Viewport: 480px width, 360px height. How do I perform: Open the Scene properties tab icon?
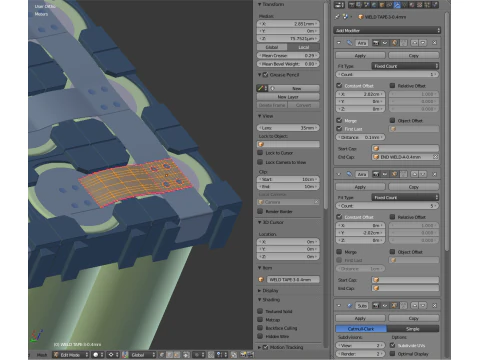click(x=367, y=5)
